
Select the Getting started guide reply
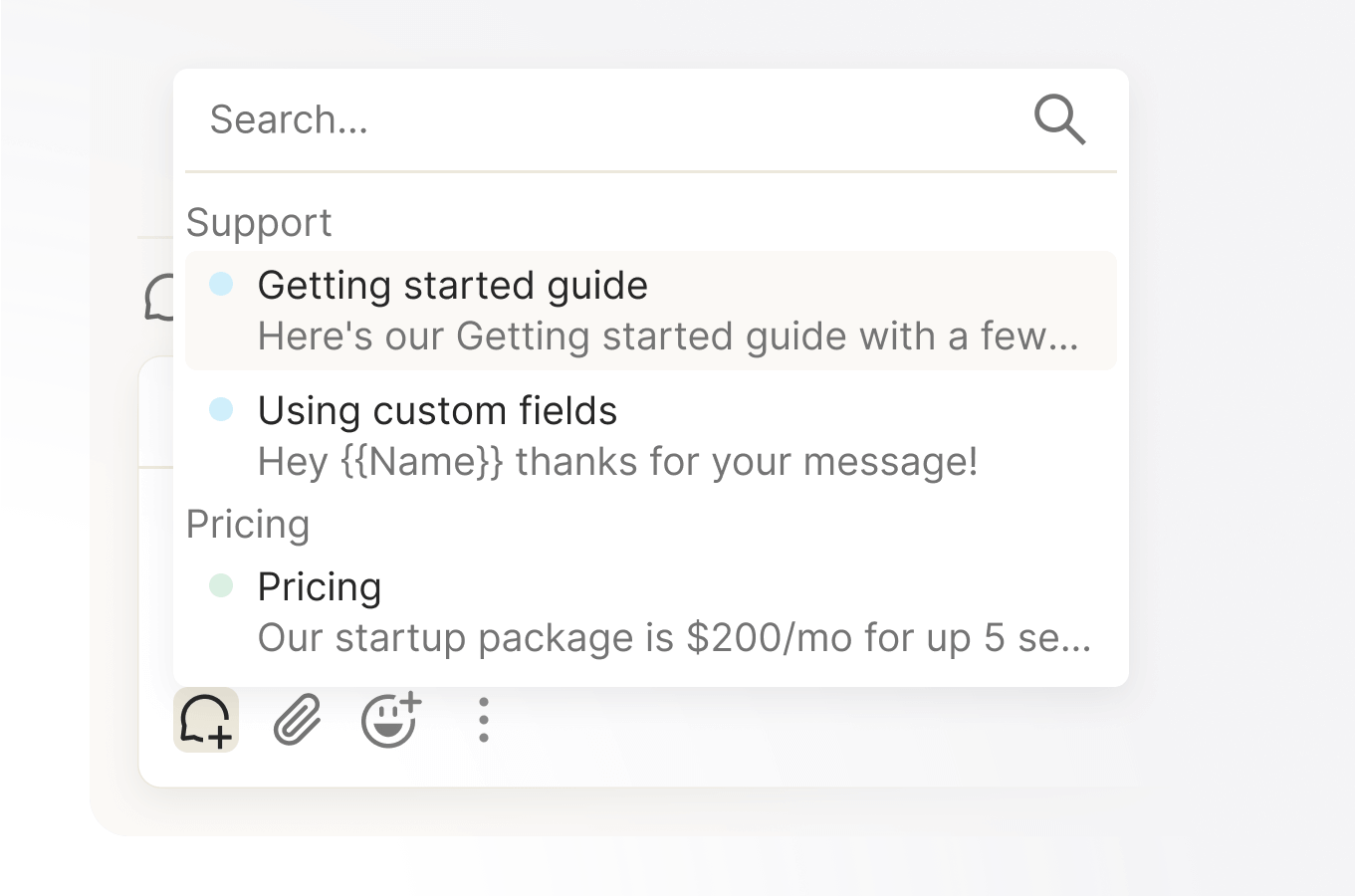[651, 311]
